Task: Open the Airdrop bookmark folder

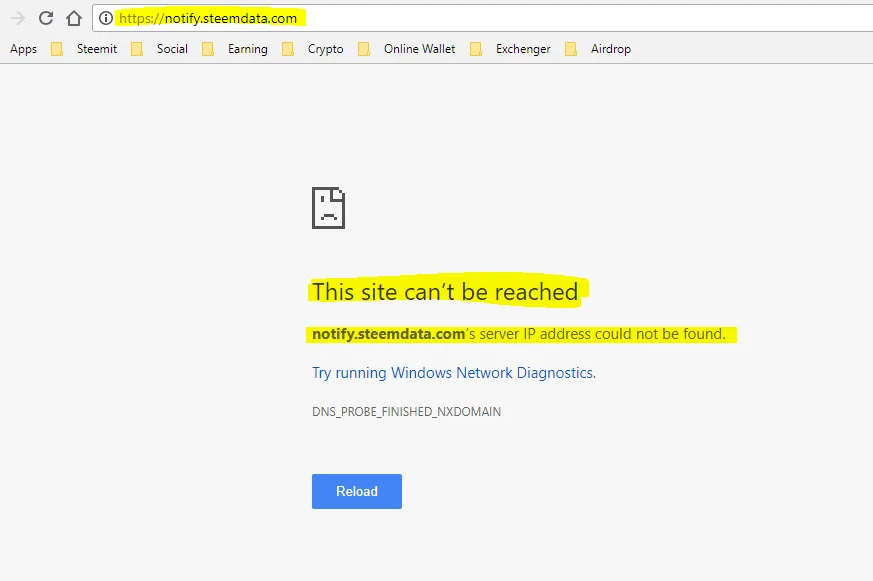Action: tap(598, 49)
